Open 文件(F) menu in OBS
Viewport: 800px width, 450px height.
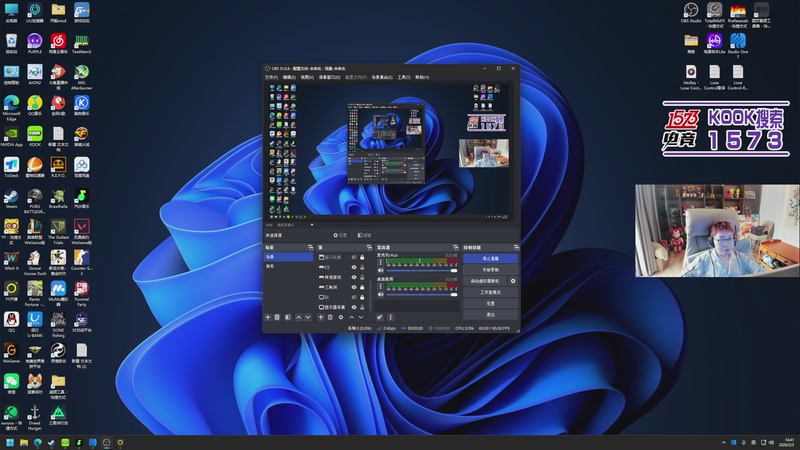[x=271, y=77]
